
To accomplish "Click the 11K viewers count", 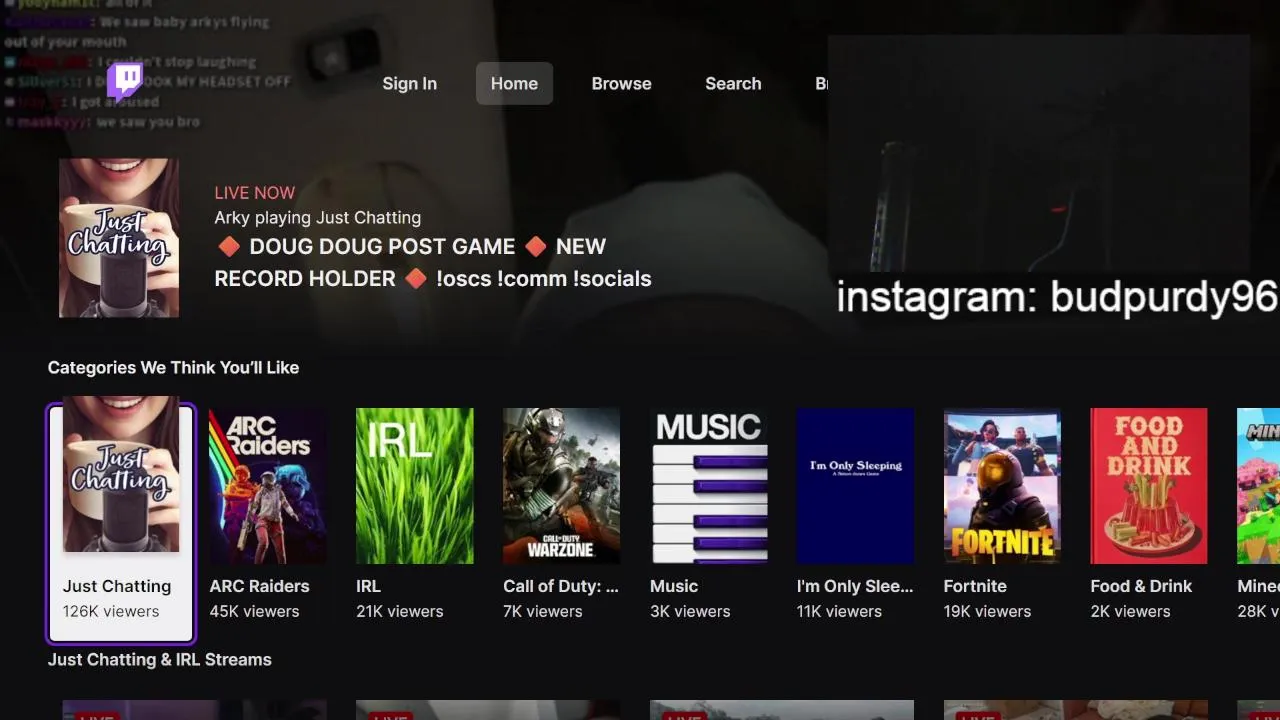I will click(x=839, y=611).
